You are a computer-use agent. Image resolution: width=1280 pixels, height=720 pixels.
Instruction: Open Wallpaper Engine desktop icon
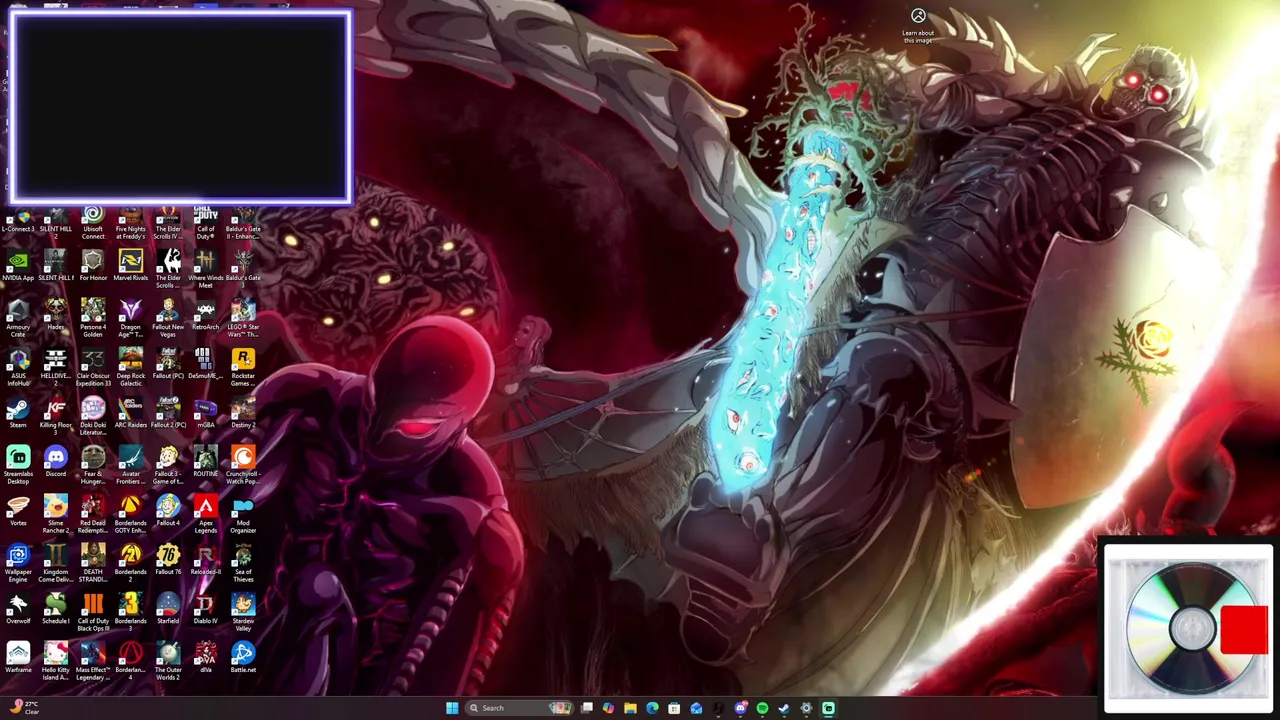point(18,564)
